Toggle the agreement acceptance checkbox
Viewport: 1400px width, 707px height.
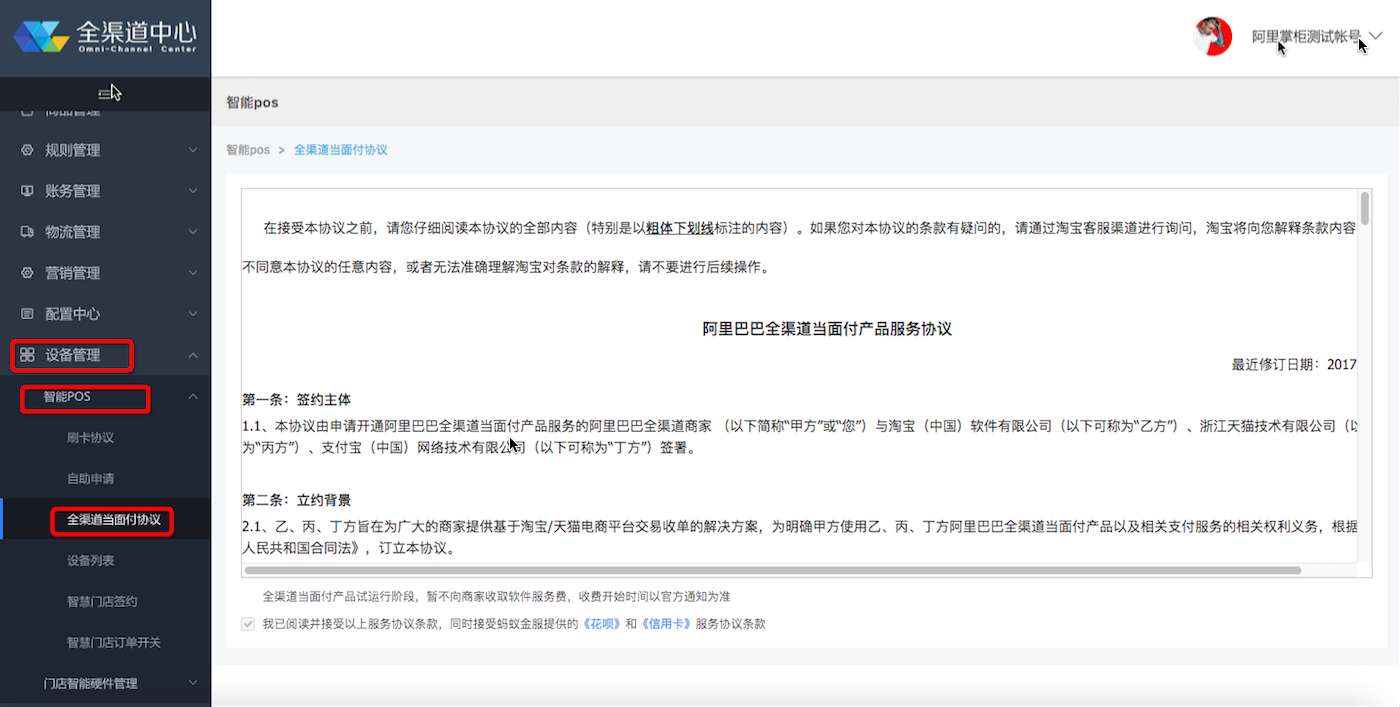(248, 624)
